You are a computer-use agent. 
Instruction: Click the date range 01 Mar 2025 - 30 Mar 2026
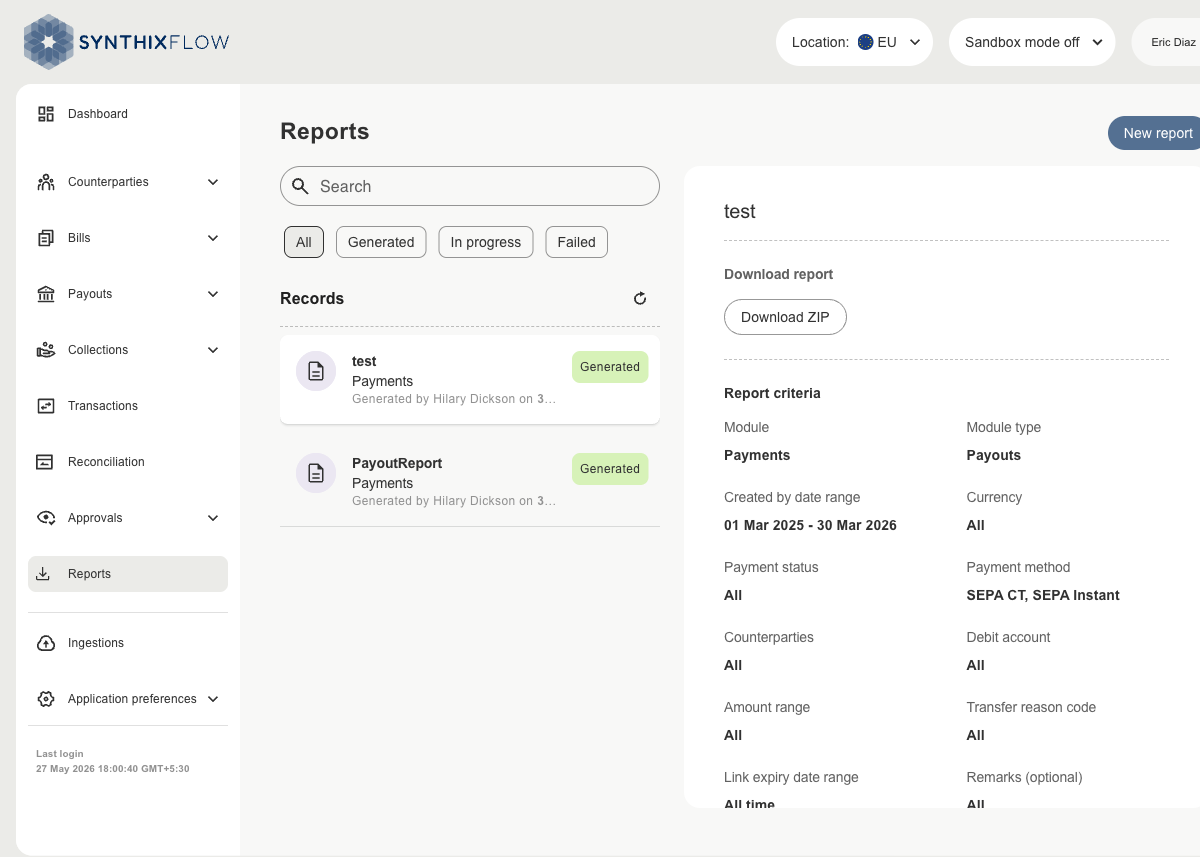810,525
